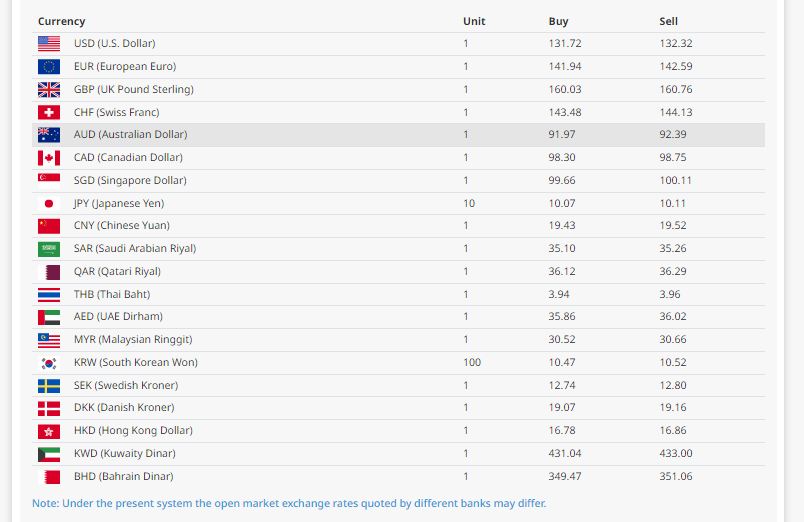Click the United States flag icon
The image size is (804, 522).
coord(49,44)
